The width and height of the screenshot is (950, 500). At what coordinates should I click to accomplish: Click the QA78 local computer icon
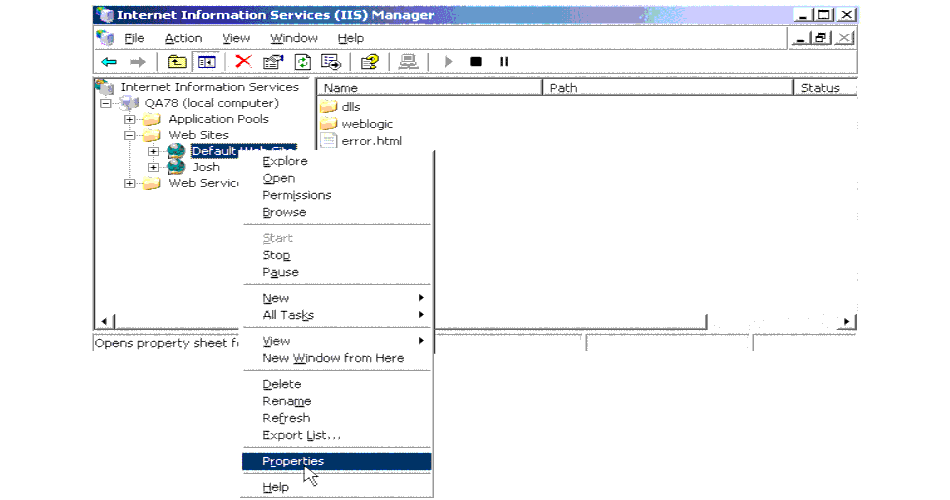tap(130, 103)
